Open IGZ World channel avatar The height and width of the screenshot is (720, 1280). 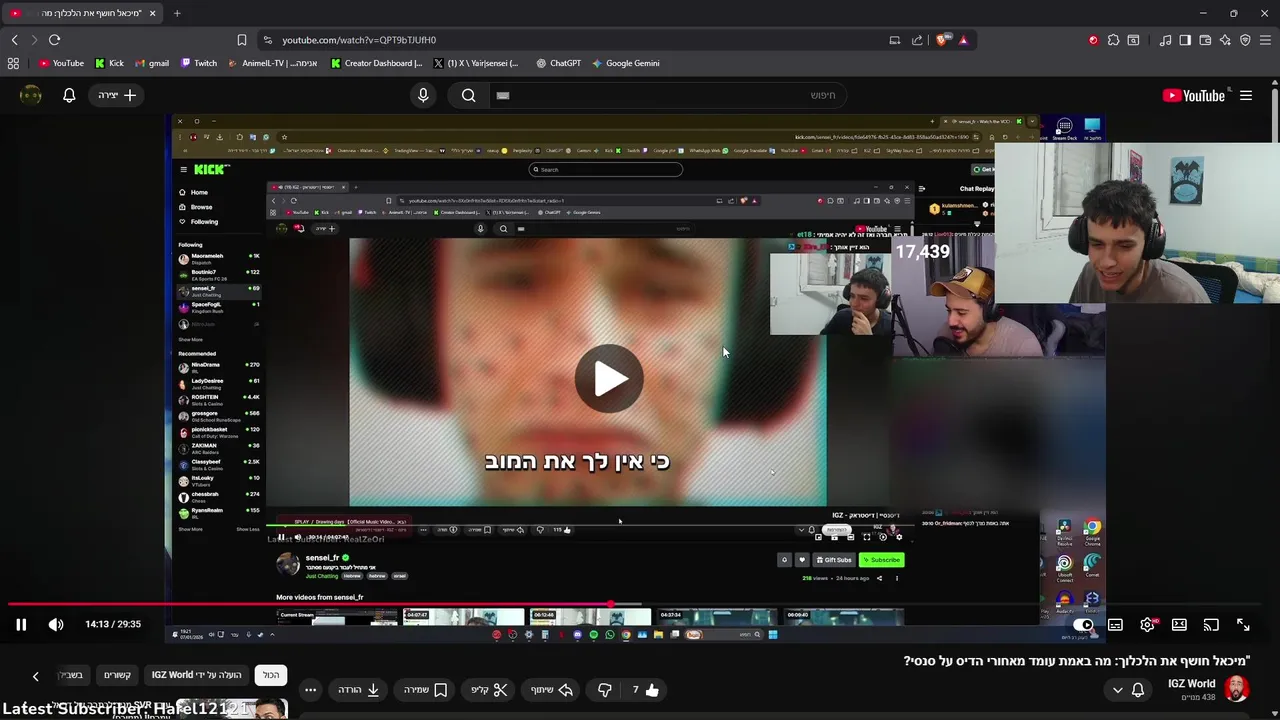pos(1237,689)
